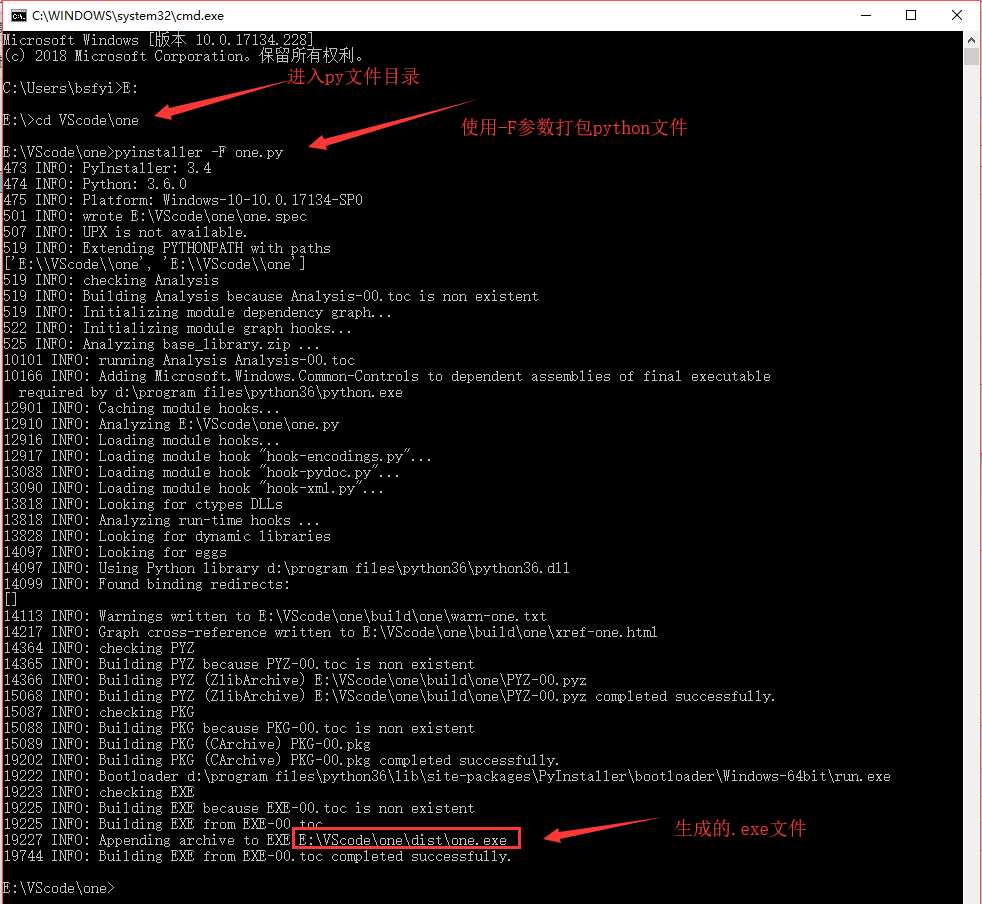Click the line "473 INFO: PyInstaller: 3.4"

107,168
